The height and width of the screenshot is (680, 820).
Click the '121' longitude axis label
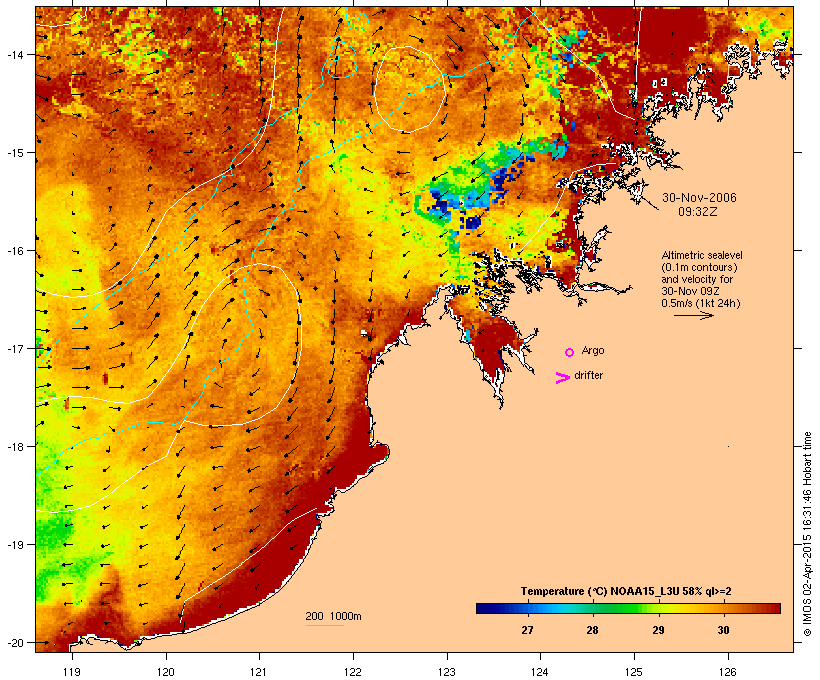click(x=259, y=672)
